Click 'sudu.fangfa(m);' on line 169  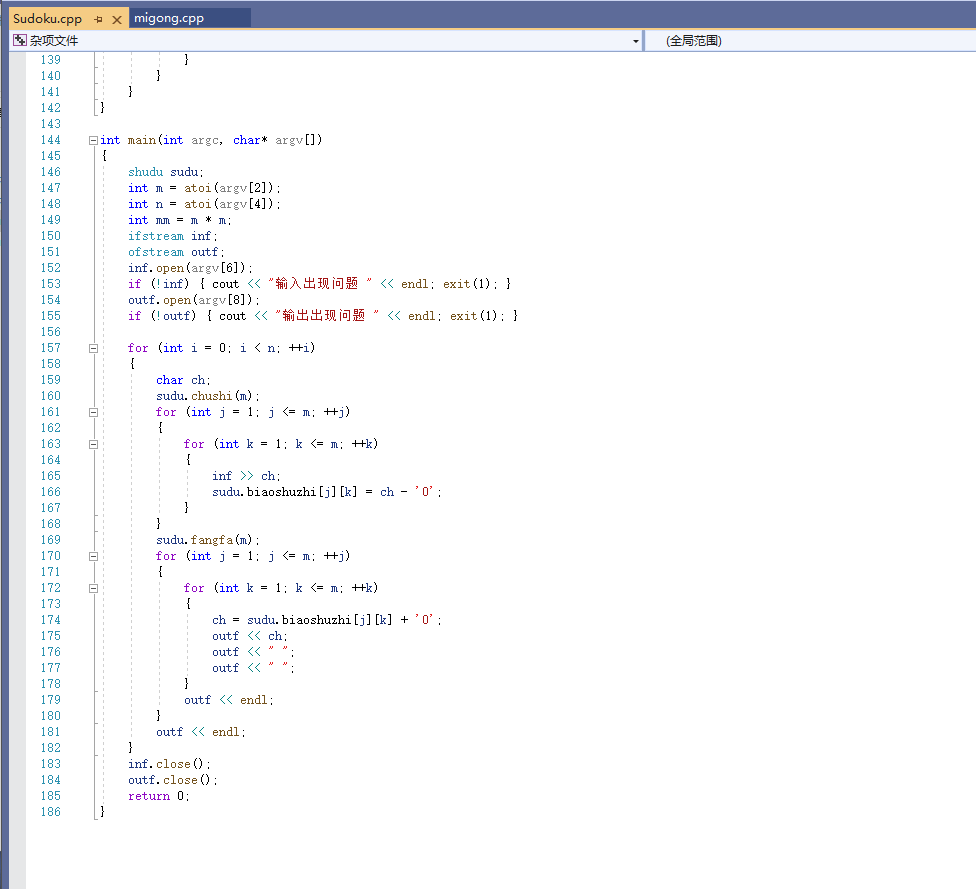(207, 540)
